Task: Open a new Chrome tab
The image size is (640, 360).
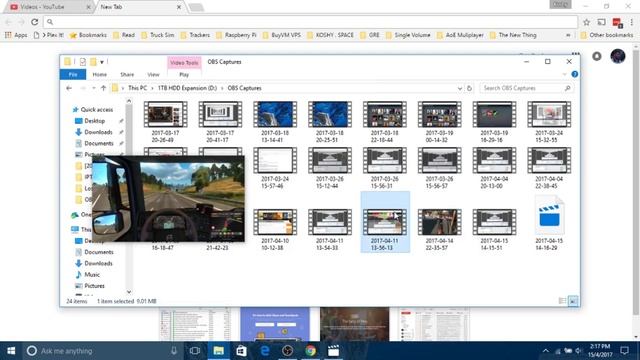Action: tap(196, 7)
